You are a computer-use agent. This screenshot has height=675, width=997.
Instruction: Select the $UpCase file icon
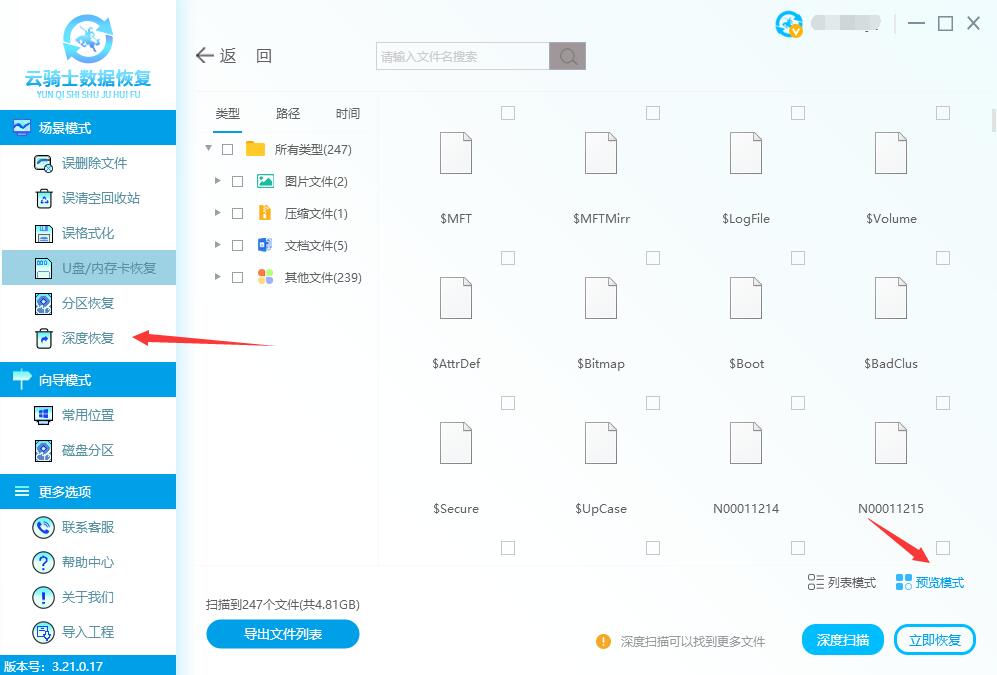pos(601,443)
